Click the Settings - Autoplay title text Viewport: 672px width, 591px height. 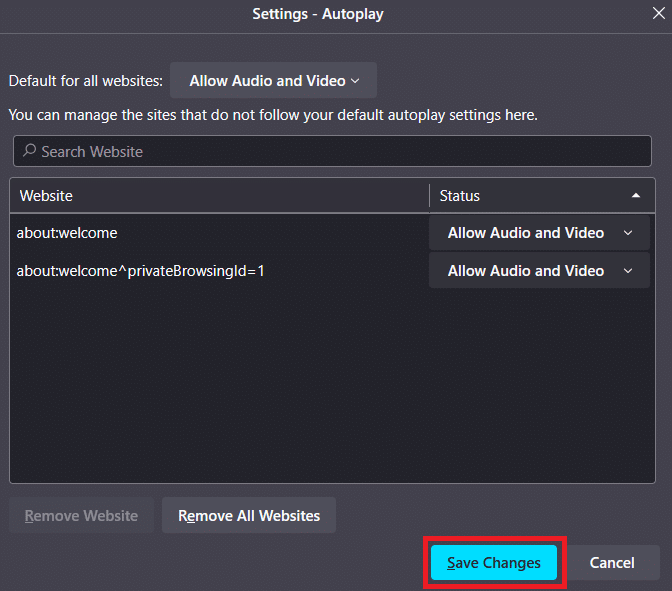(x=317, y=15)
